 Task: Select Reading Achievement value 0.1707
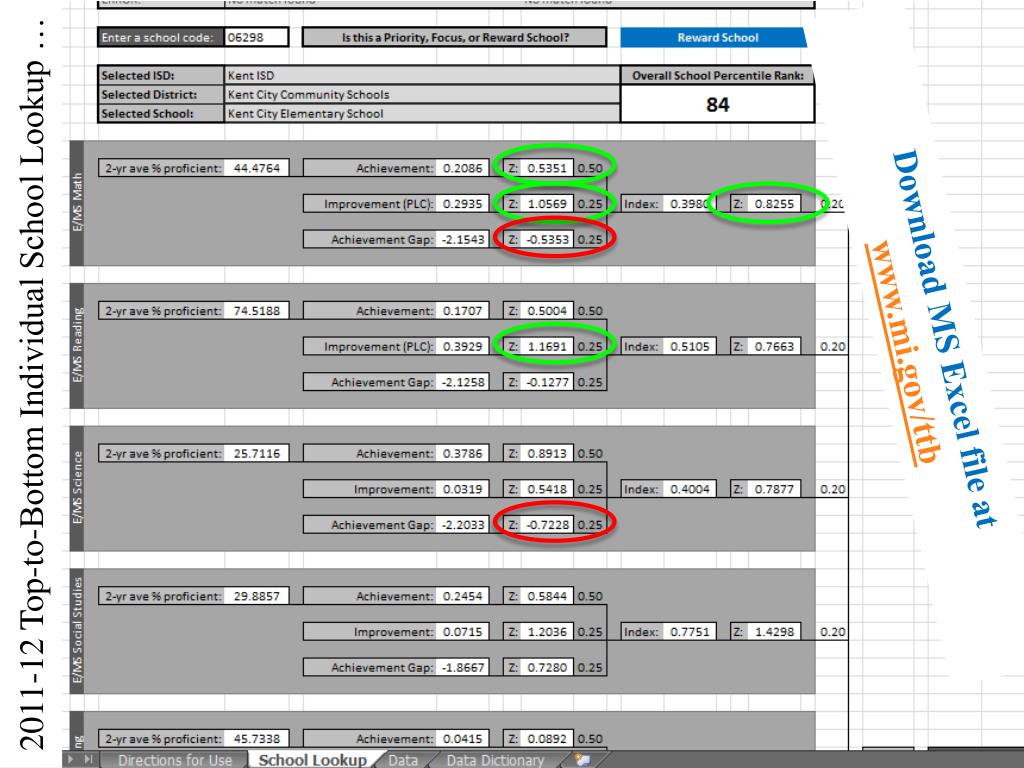(x=462, y=311)
